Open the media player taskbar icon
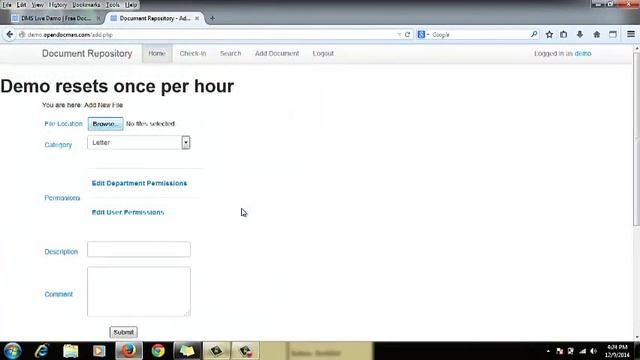This screenshot has width=640, height=360. coord(99,351)
